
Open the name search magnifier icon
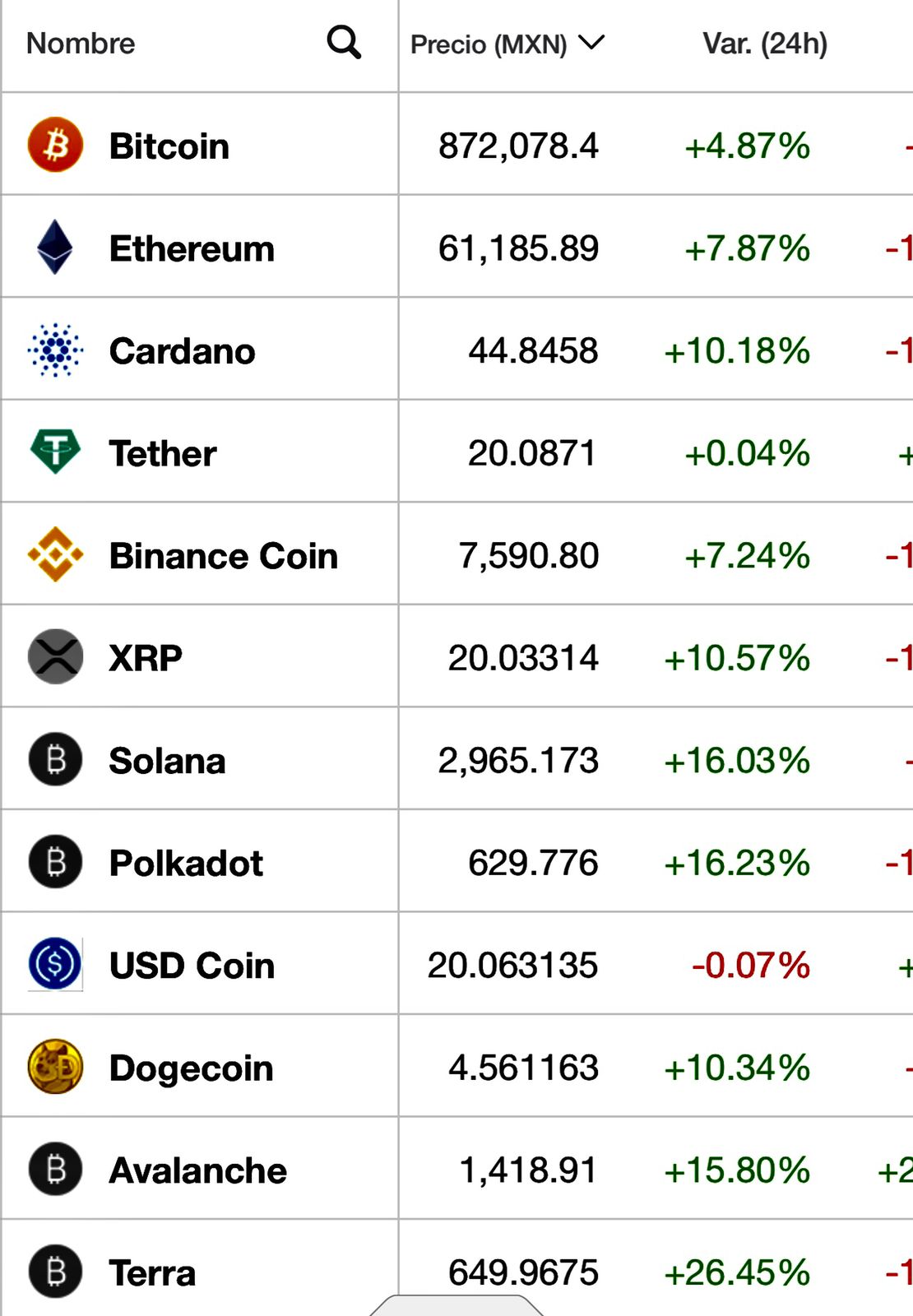[x=344, y=42]
